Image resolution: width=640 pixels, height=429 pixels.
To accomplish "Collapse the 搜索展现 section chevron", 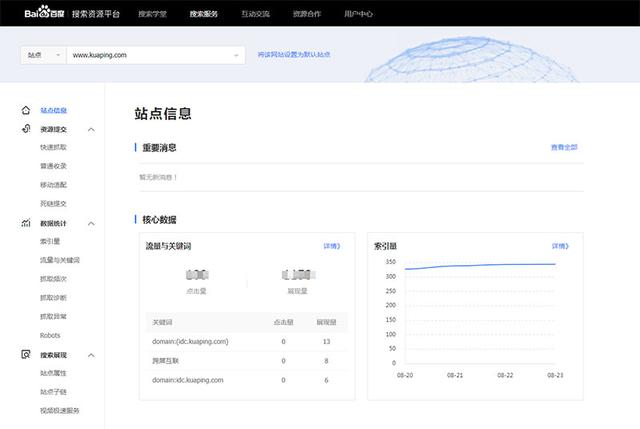I will pos(91,355).
